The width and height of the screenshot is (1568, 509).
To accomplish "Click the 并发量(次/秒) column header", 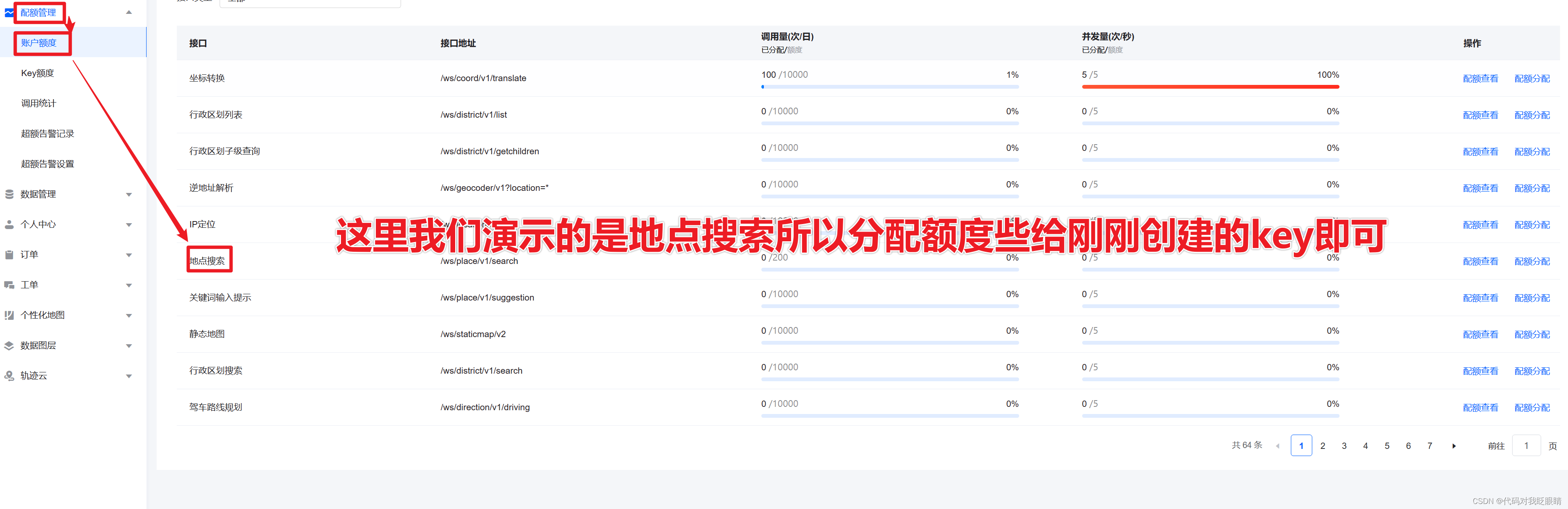I will click(x=1108, y=37).
